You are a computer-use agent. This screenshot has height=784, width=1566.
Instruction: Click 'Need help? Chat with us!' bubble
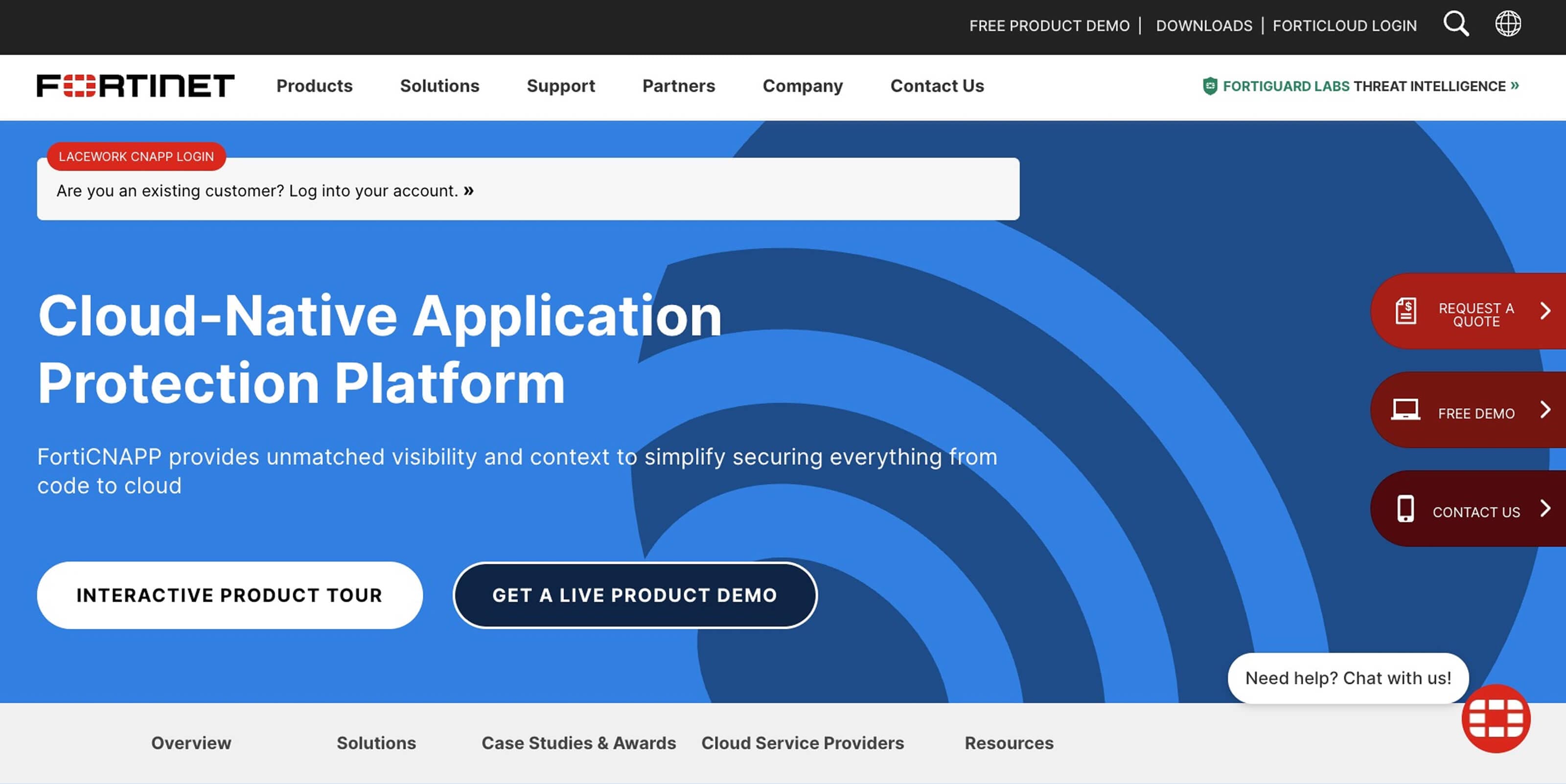tap(1348, 678)
